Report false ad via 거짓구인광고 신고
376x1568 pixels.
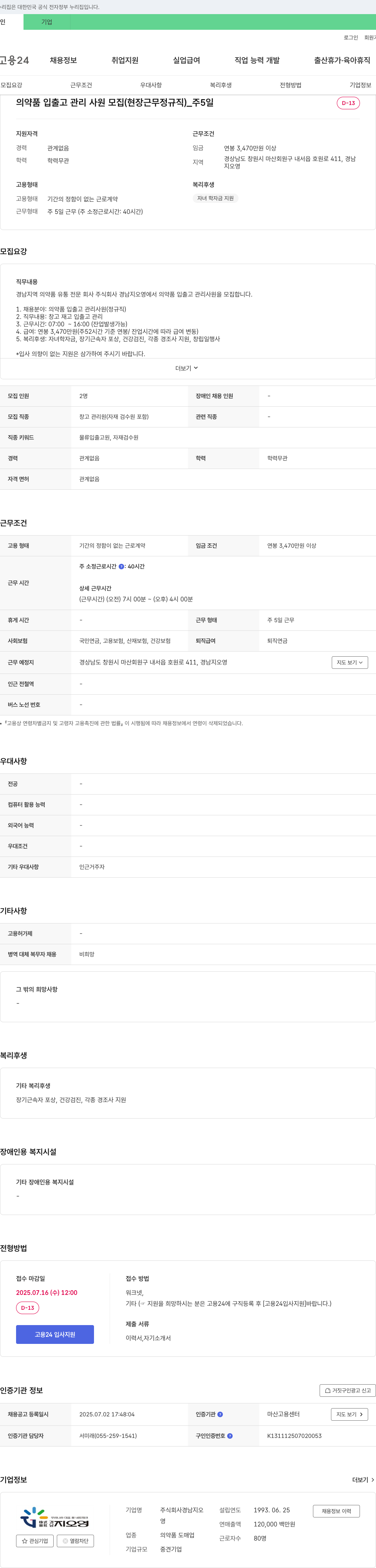tap(347, 1390)
